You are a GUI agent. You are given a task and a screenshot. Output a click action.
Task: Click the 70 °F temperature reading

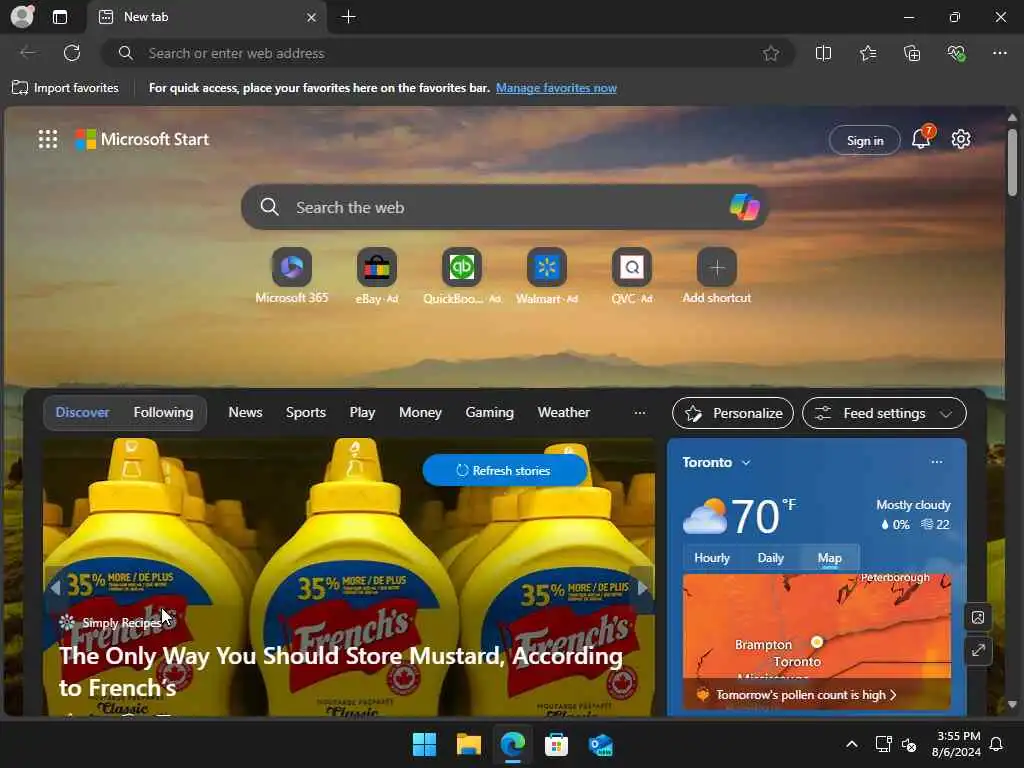[x=763, y=516]
